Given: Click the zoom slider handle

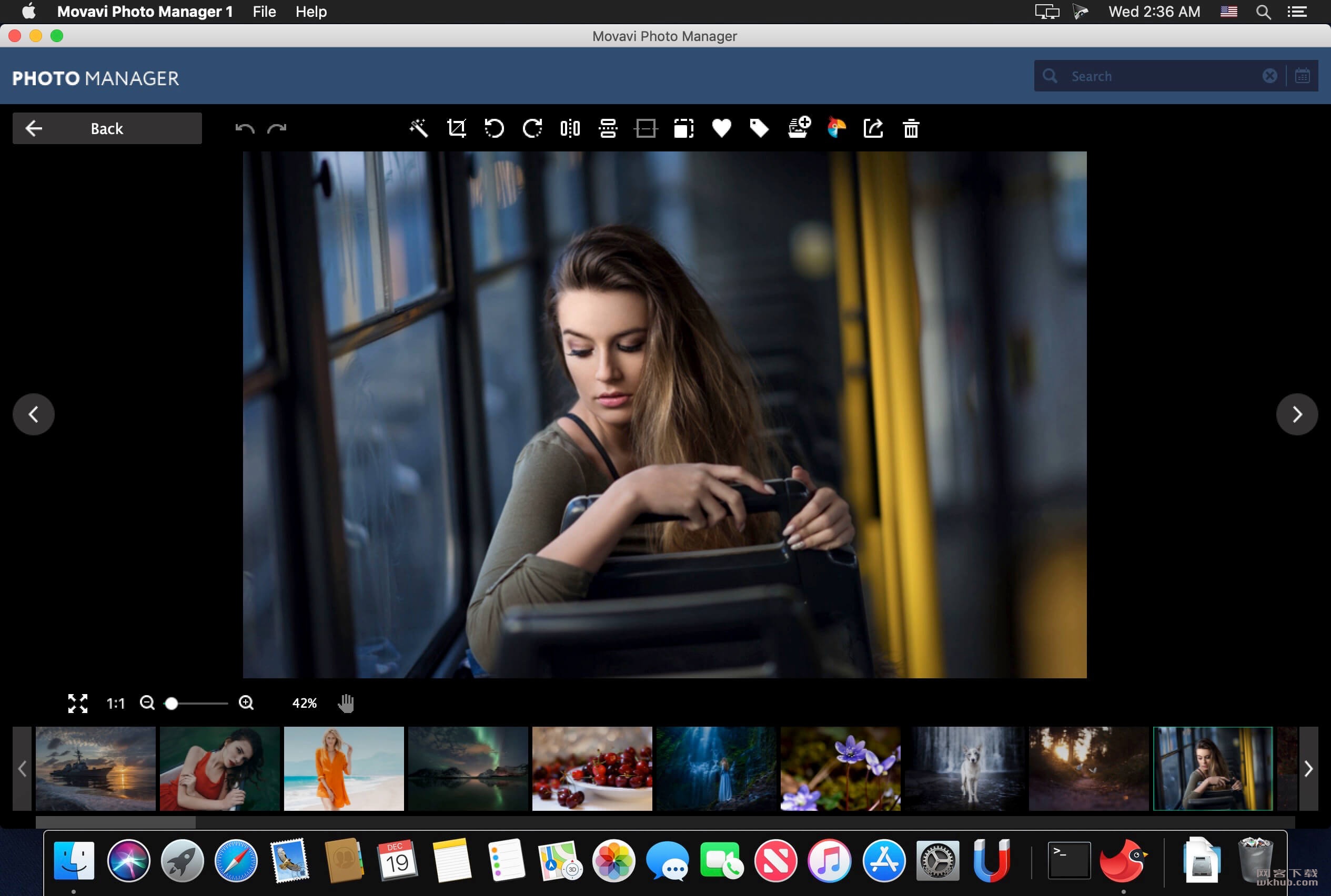Looking at the screenshot, I should [x=171, y=704].
